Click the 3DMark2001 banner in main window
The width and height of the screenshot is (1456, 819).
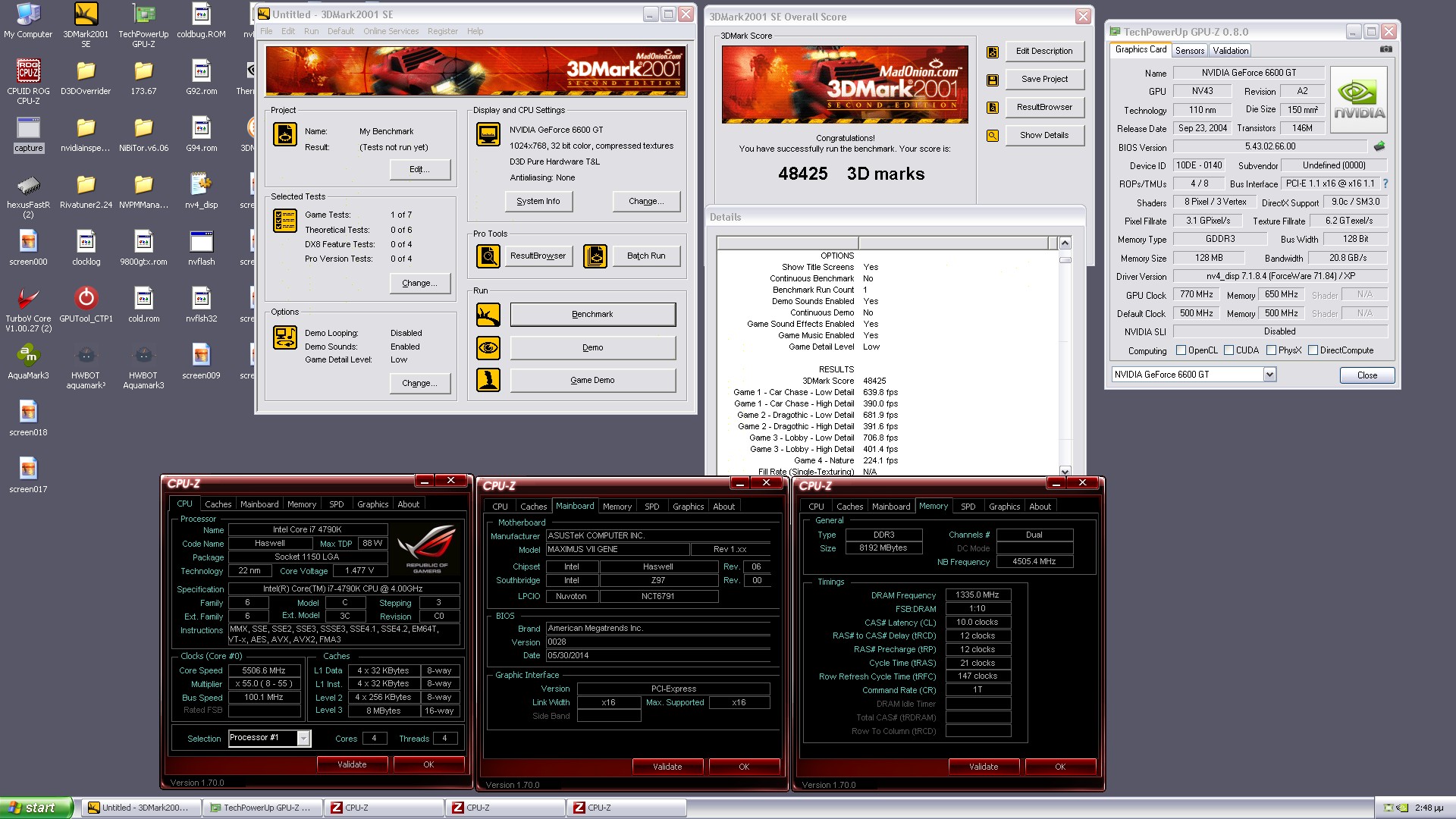tap(475, 71)
